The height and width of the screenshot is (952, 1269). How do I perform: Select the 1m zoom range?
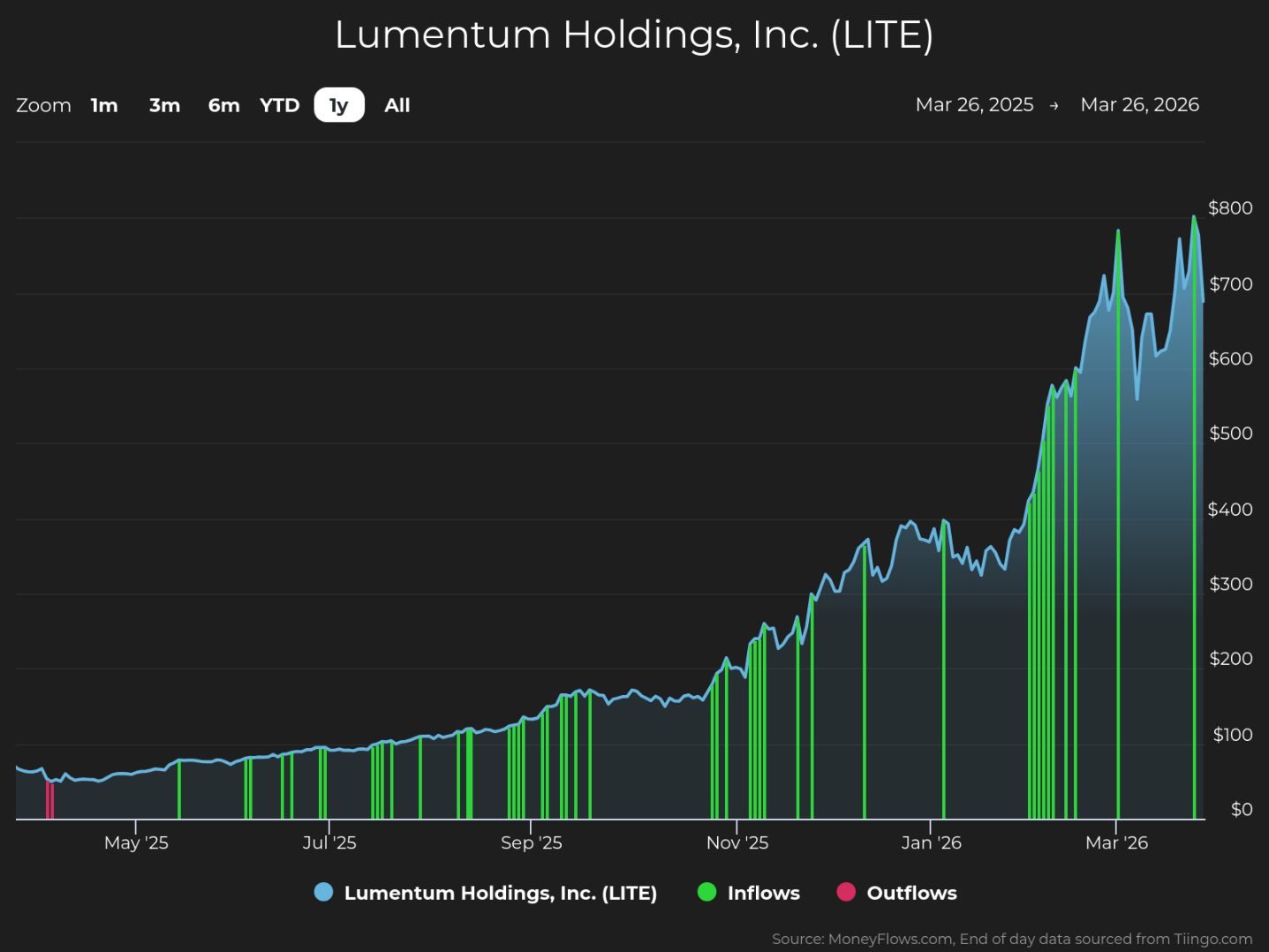[x=104, y=105]
